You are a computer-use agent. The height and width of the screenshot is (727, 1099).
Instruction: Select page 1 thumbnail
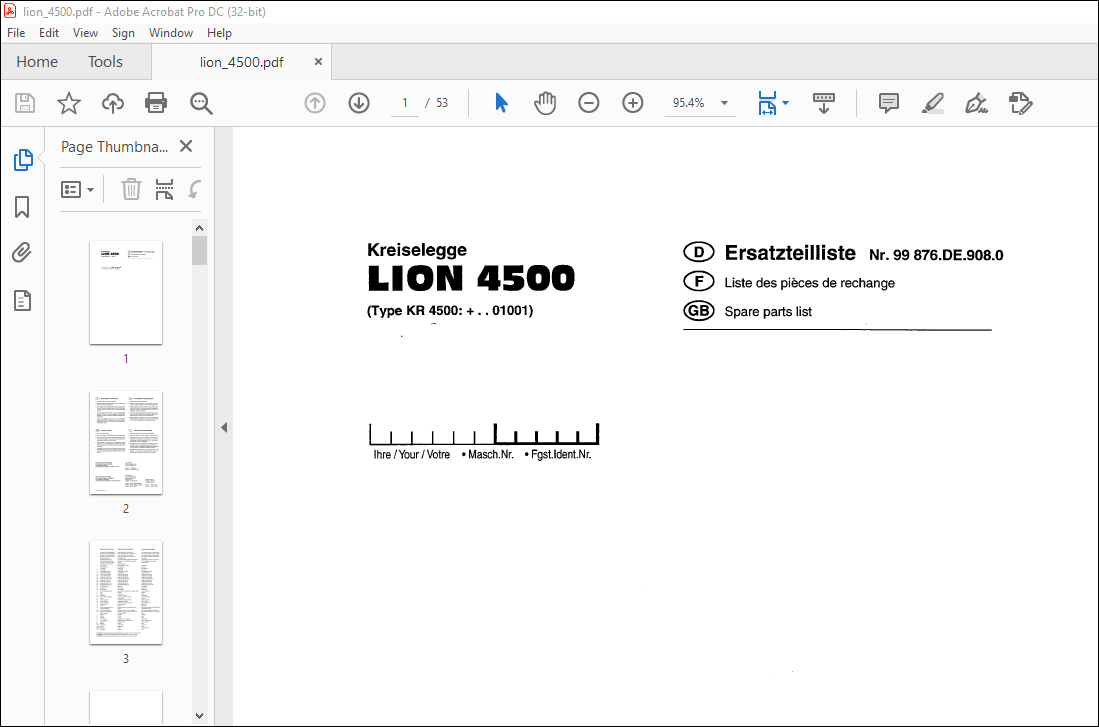(x=126, y=292)
